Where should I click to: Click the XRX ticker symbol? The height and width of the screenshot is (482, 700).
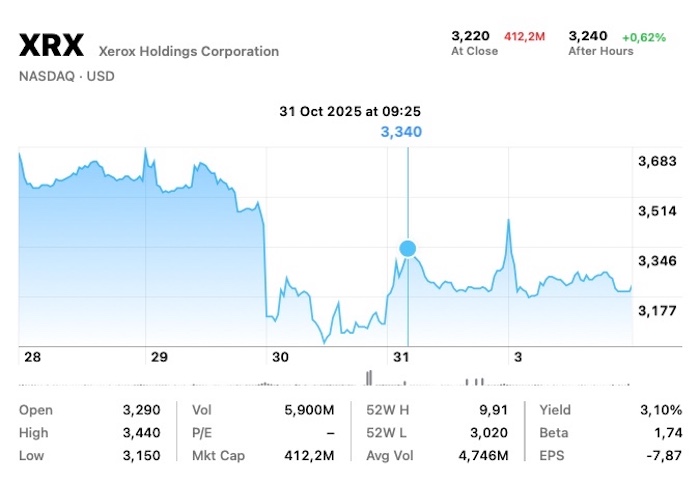(52, 46)
